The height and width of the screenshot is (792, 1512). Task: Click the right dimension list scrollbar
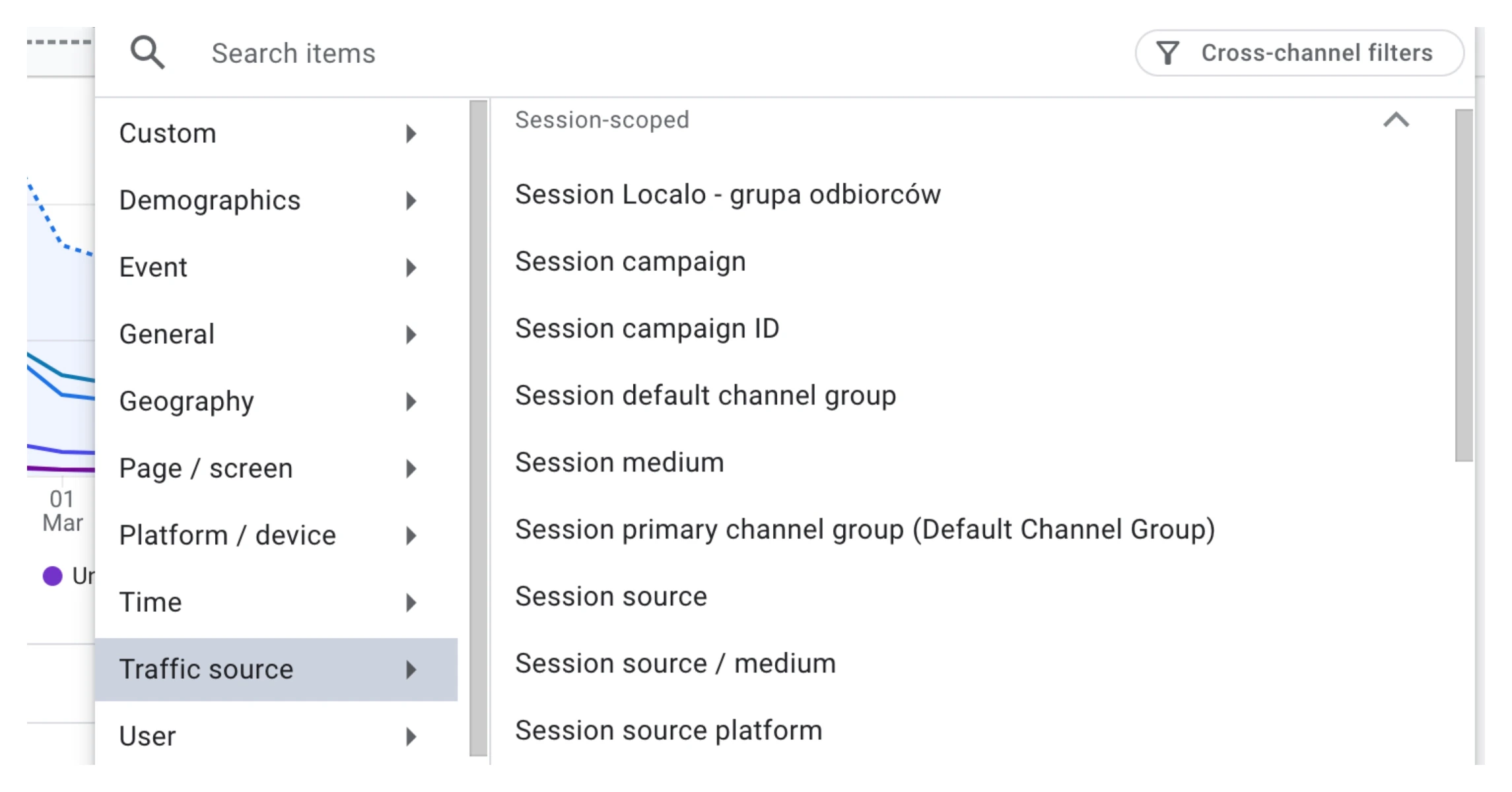(x=1463, y=284)
